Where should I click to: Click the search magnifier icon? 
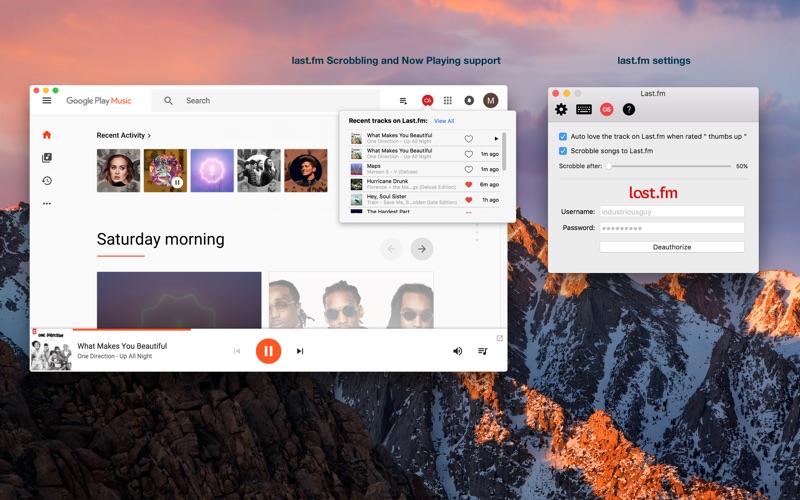click(x=168, y=101)
